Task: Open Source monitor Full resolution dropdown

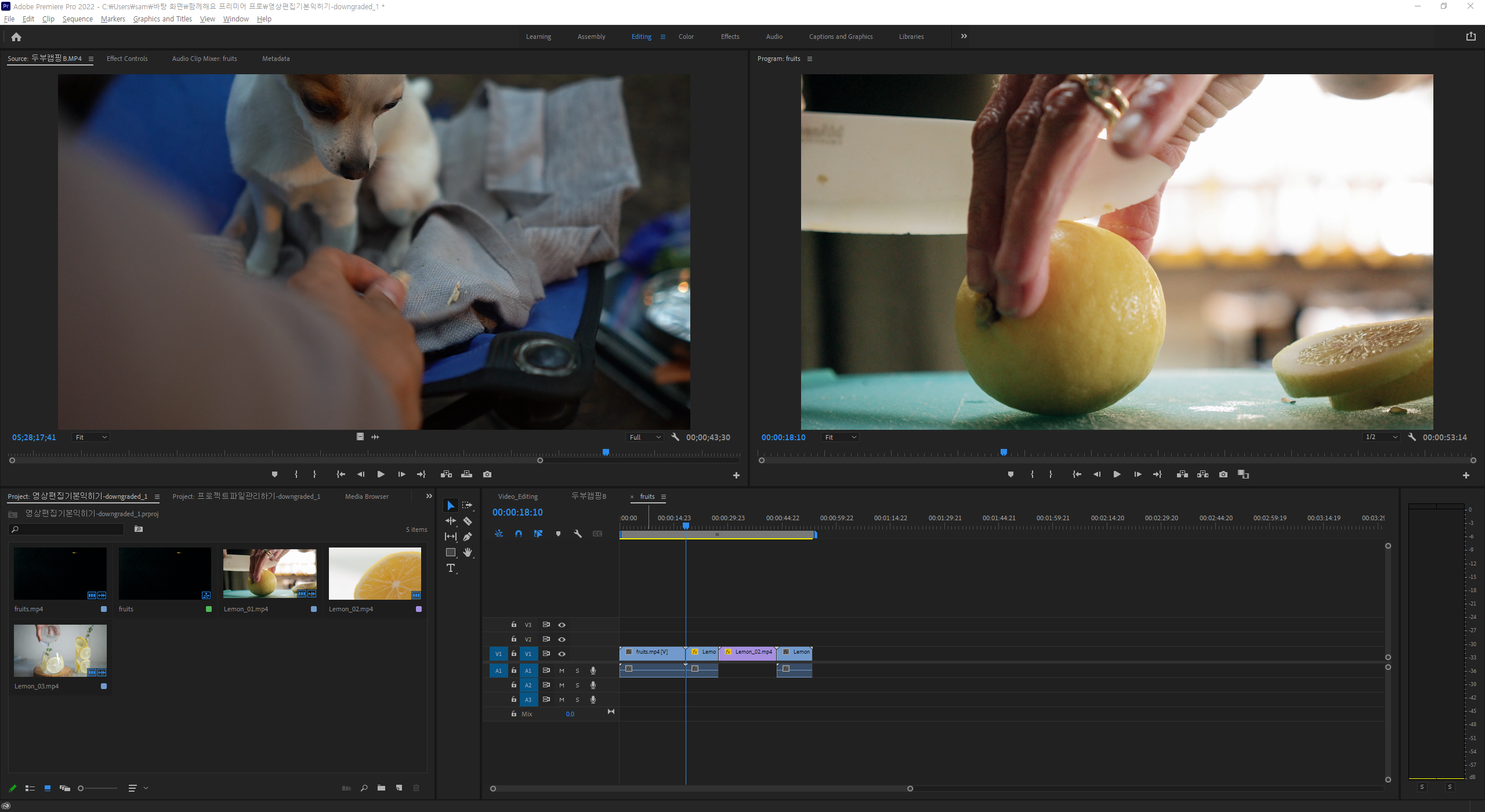Action: pos(645,437)
